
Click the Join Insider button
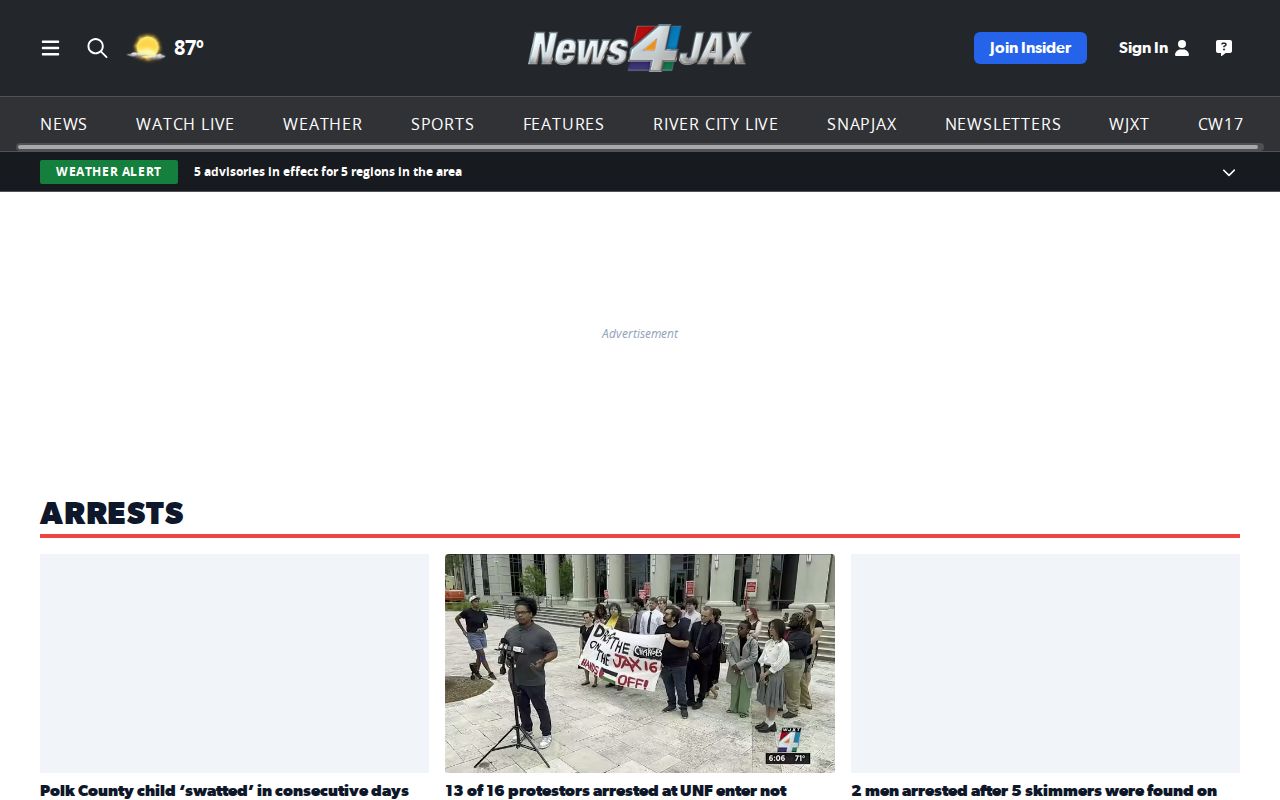tap(1030, 48)
